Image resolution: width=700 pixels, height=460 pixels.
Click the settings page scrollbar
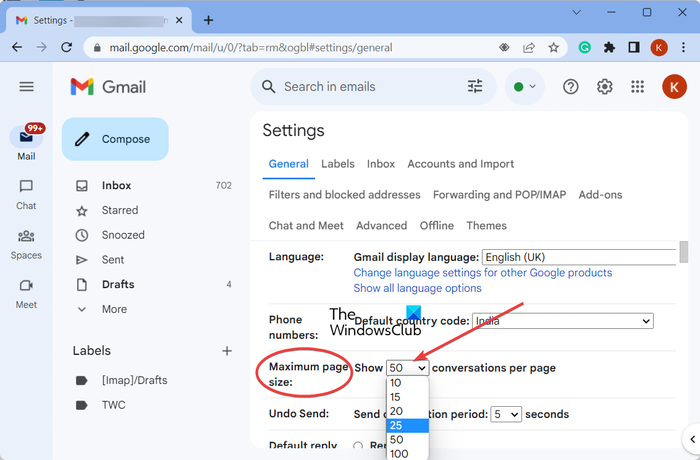point(683,252)
